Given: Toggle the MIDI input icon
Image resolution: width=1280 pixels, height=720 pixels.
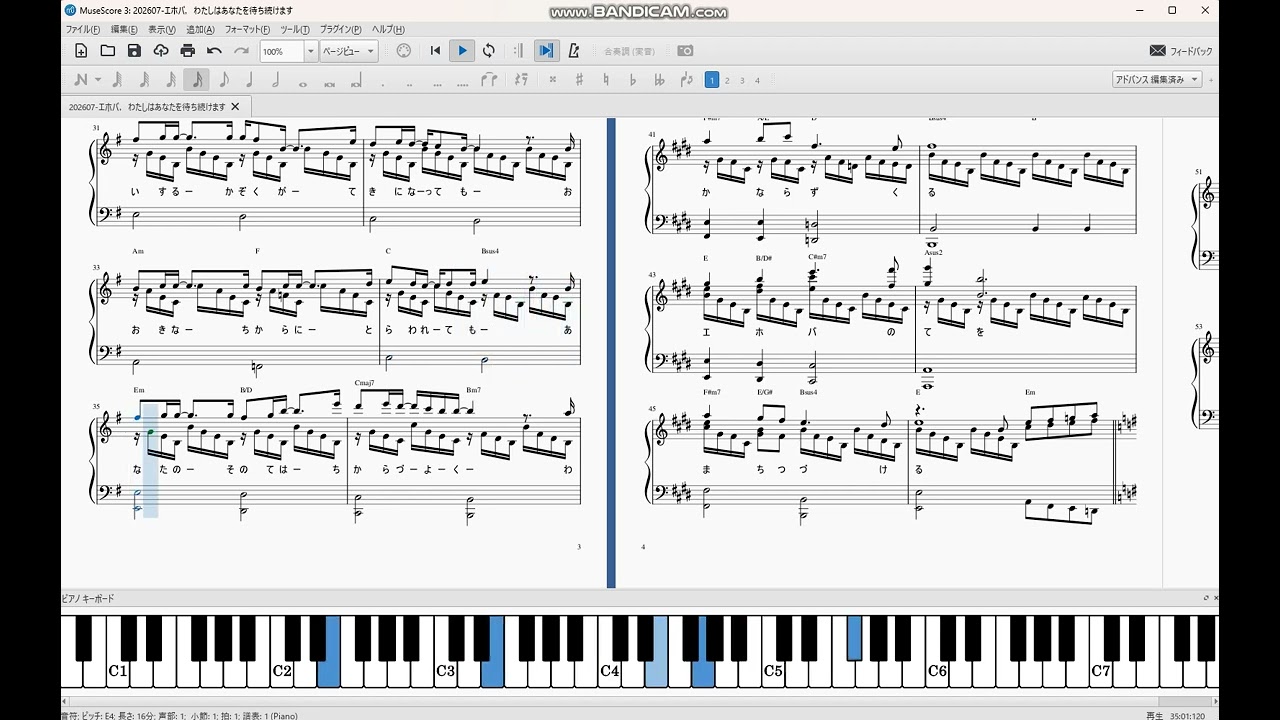Looking at the screenshot, I should (x=404, y=51).
